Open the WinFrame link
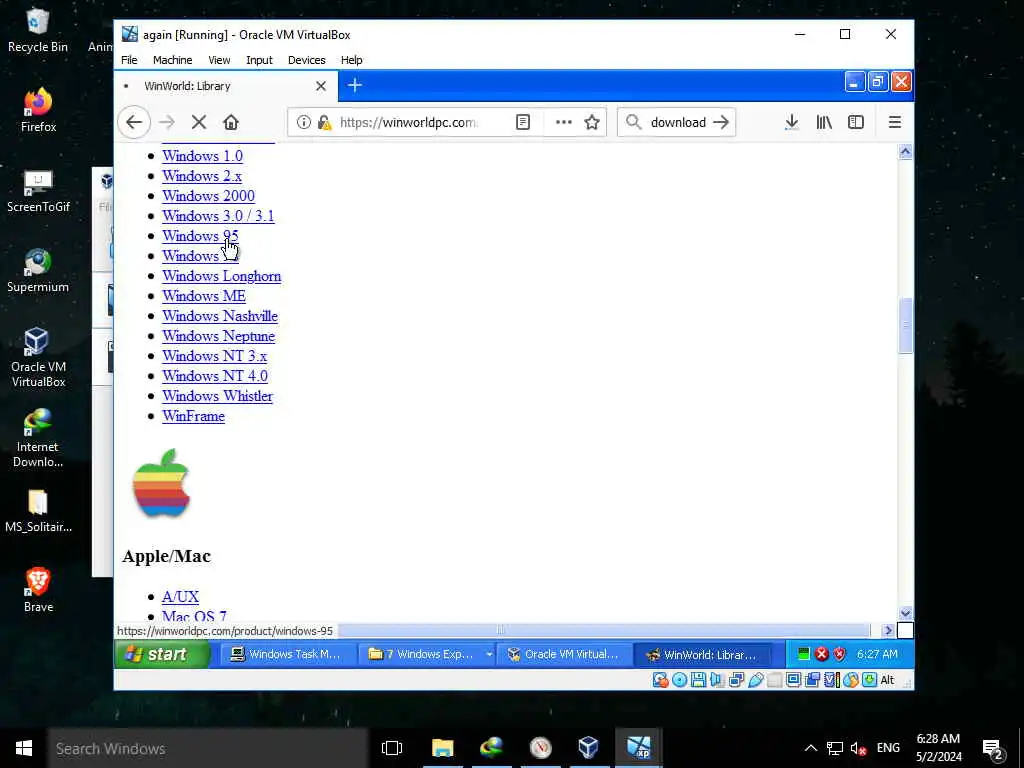Screen dimensions: 1024x768 click(x=193, y=416)
